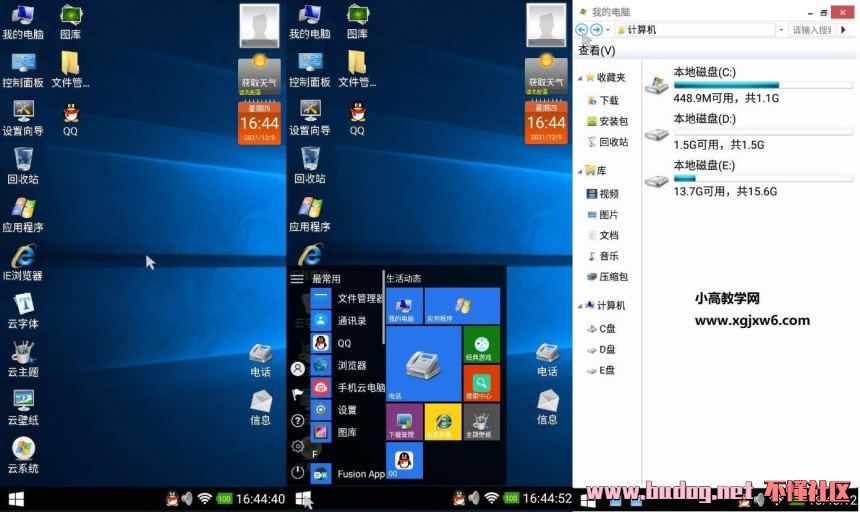Select 安装包 in the explorer sidebar
860x512 pixels.
[x=607, y=121]
